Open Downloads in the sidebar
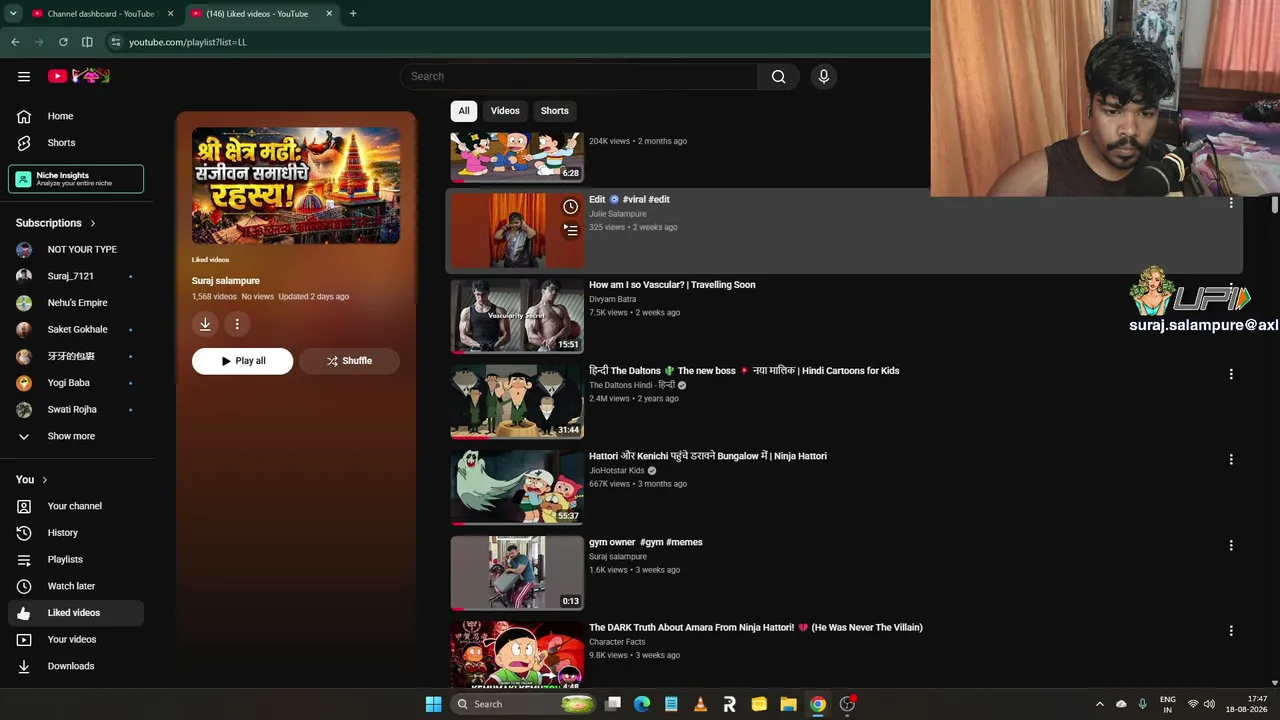The height and width of the screenshot is (720, 1280). coord(76,666)
